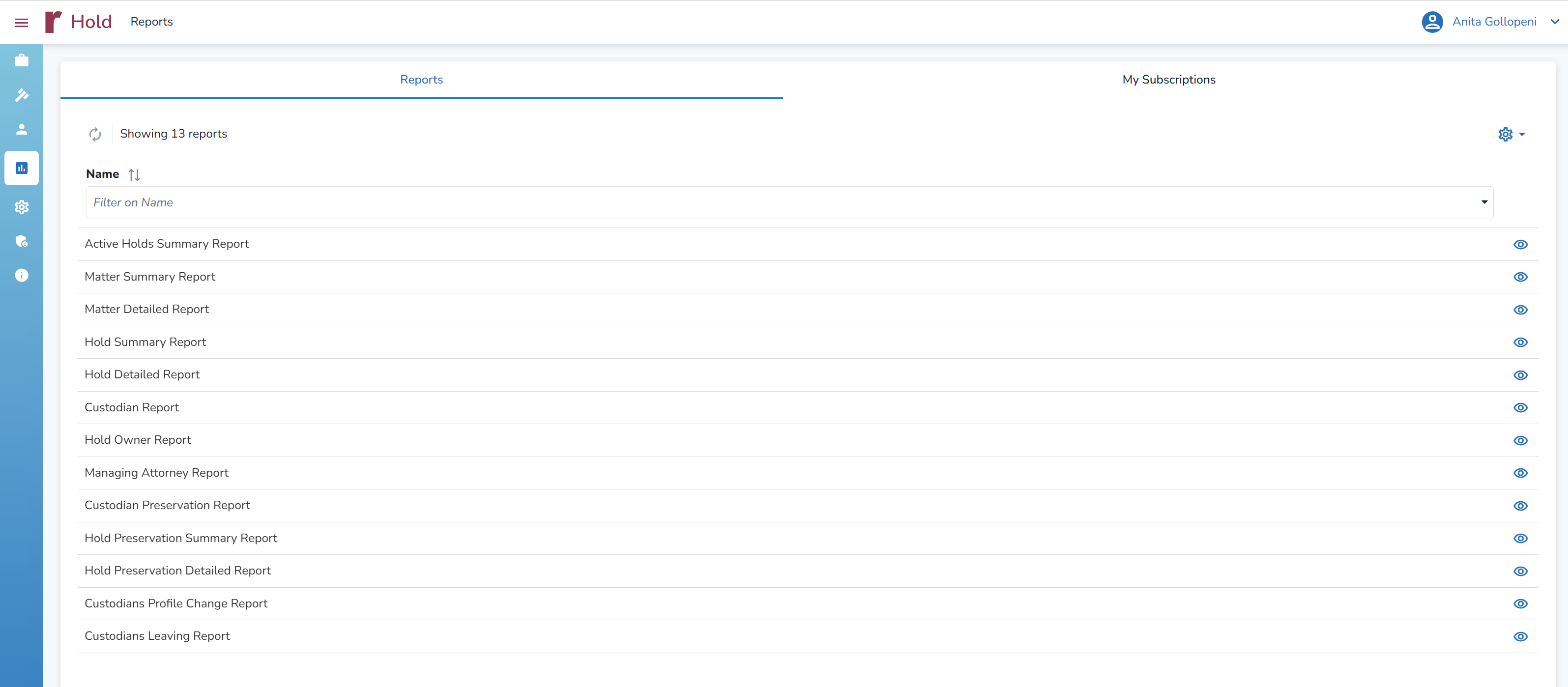Click the gavel holds sidebar icon
The width and height of the screenshot is (1568, 687).
[x=21, y=95]
